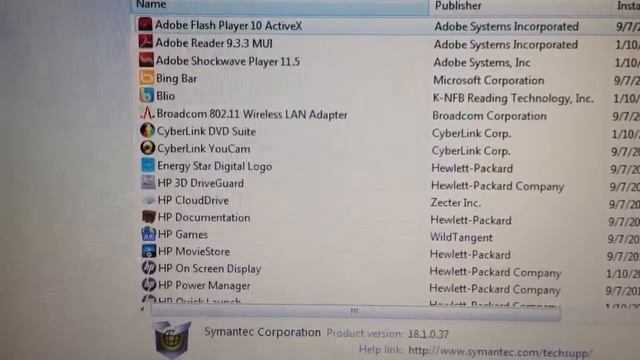Screen dimensions: 640x360
Task: Click the Energy Star Digital Logo icon
Action: click(148, 165)
